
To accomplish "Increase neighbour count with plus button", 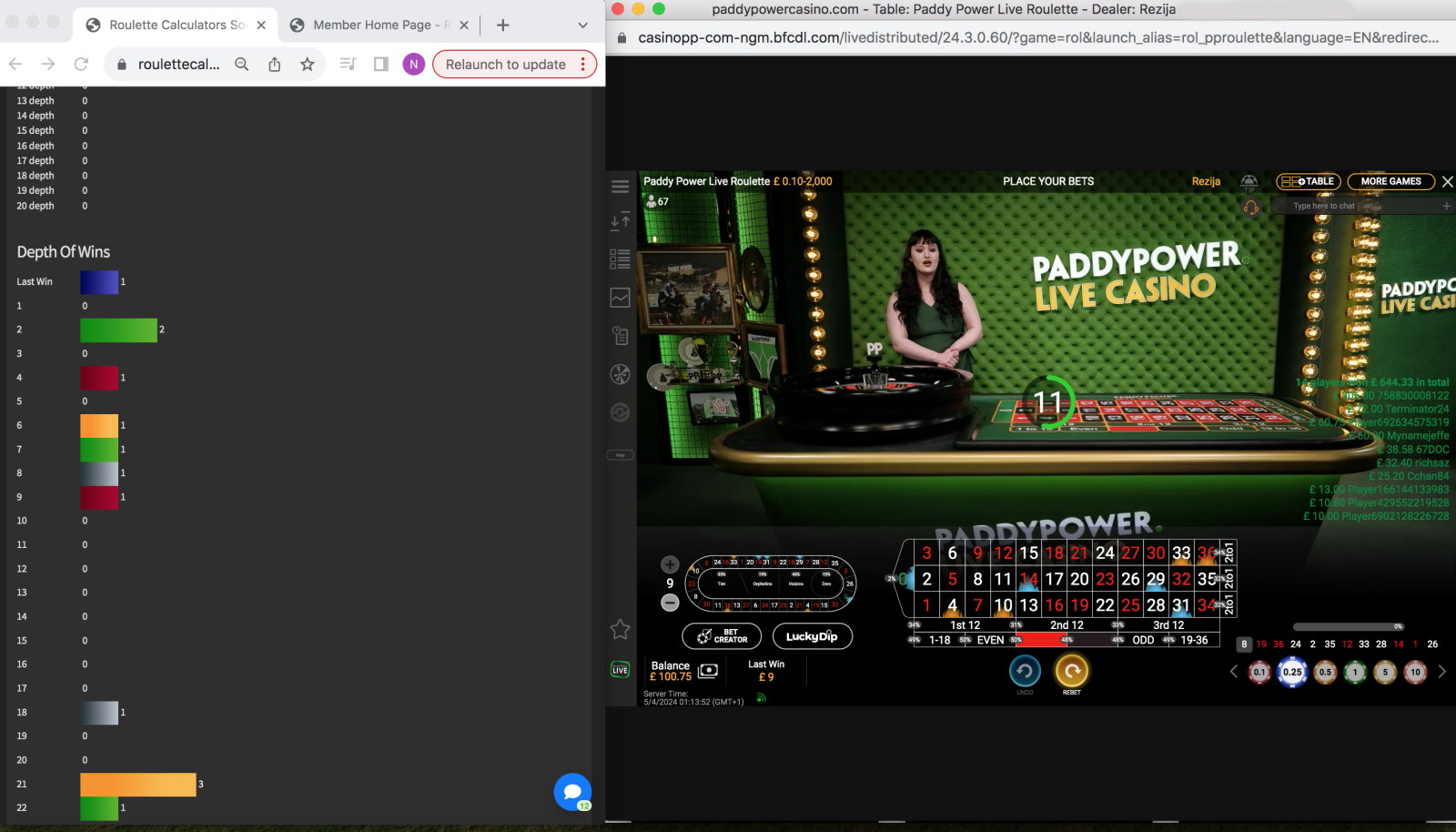I will pos(670,564).
